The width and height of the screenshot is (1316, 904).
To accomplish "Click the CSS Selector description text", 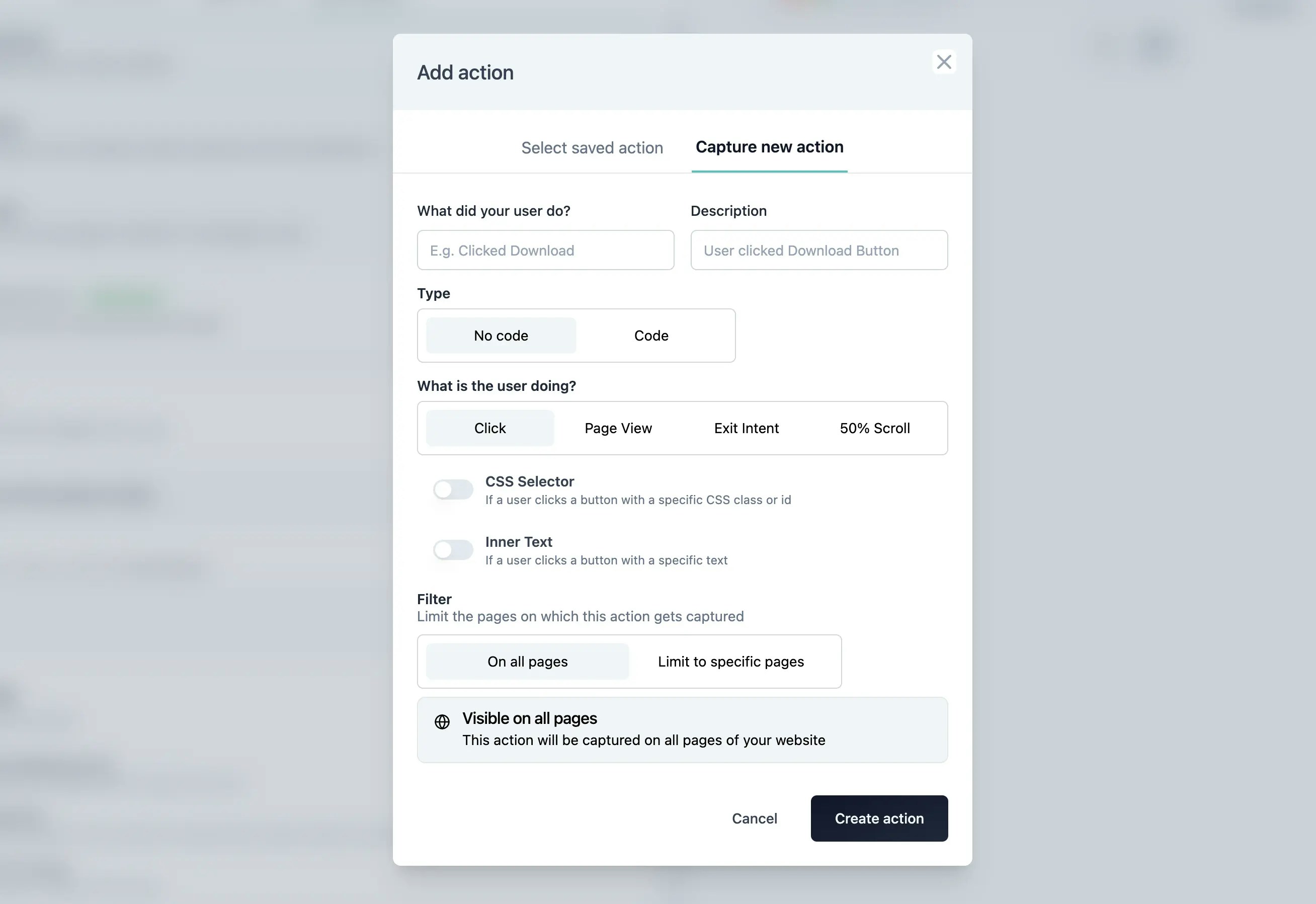I will click(x=637, y=500).
